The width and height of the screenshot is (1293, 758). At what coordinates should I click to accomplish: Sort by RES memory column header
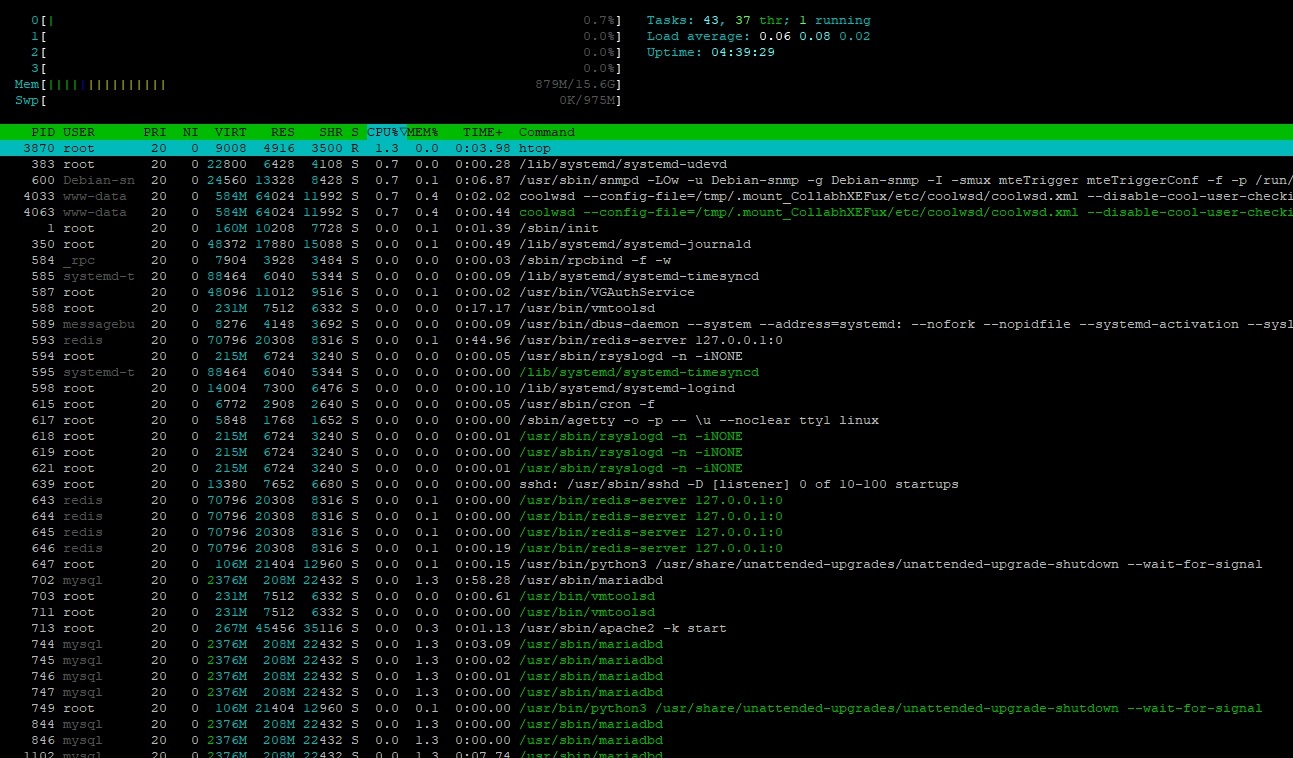tap(282, 132)
